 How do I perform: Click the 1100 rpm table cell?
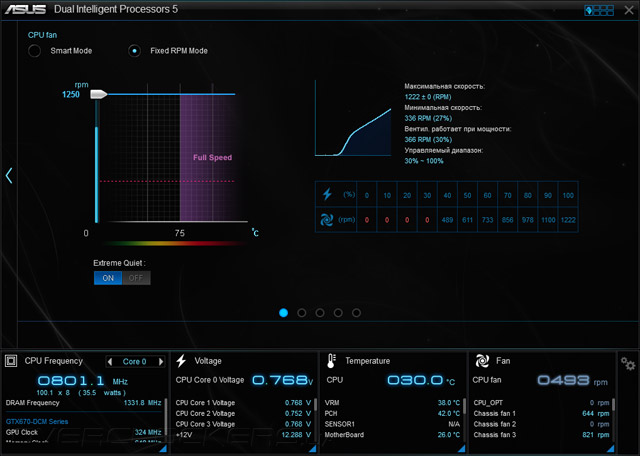tap(548, 220)
